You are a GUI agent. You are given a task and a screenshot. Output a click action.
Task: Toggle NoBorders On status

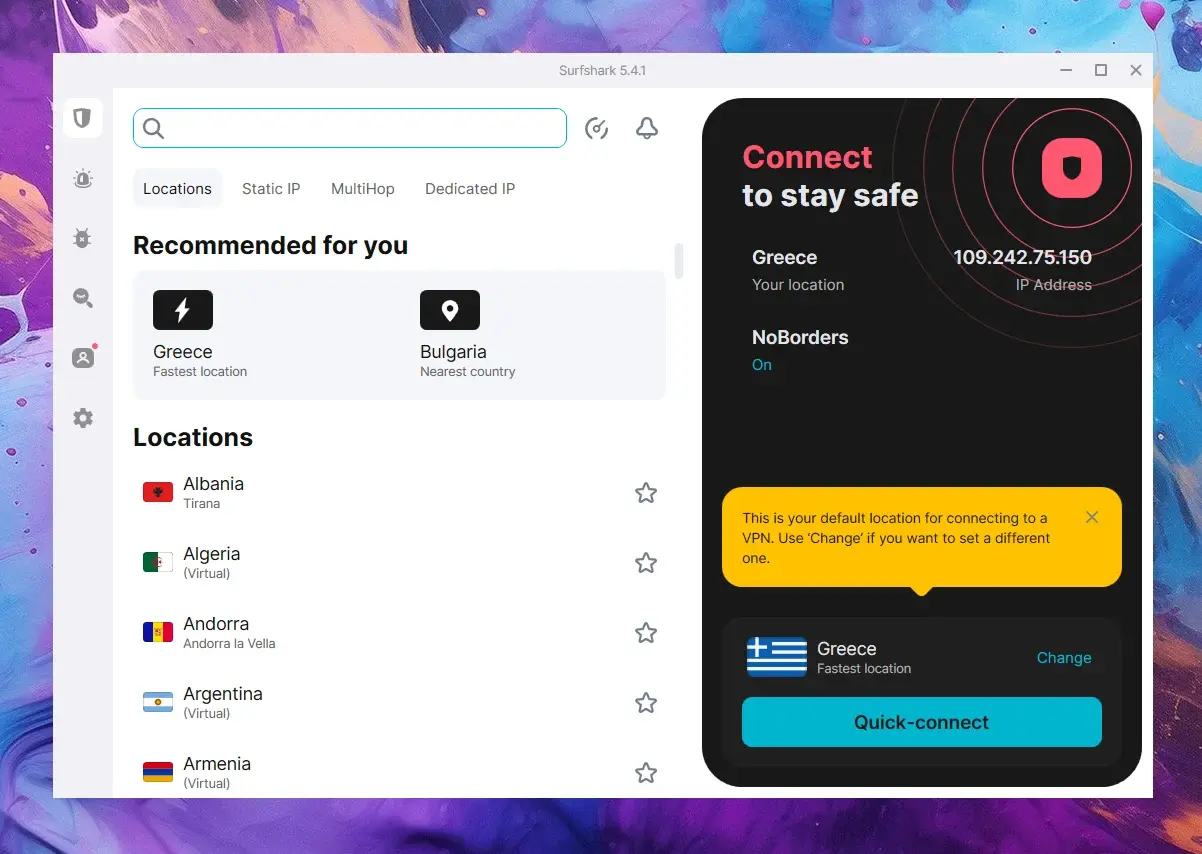click(762, 365)
